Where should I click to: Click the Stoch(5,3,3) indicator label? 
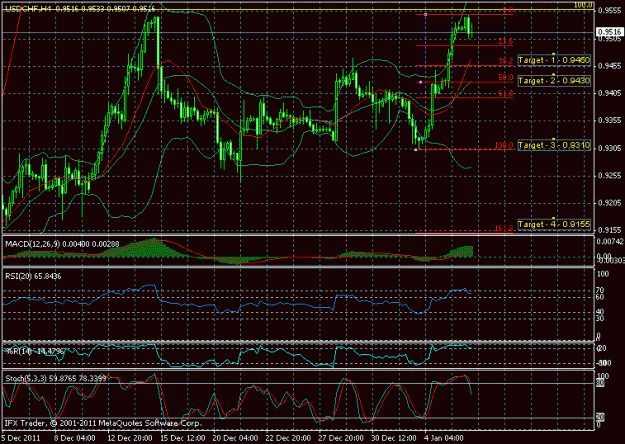[56, 378]
